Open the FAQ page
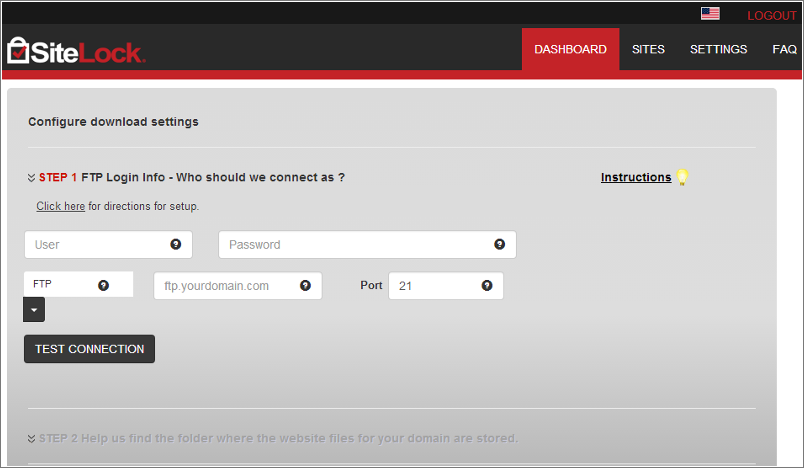Screen dimensions: 804x468 point(784,49)
